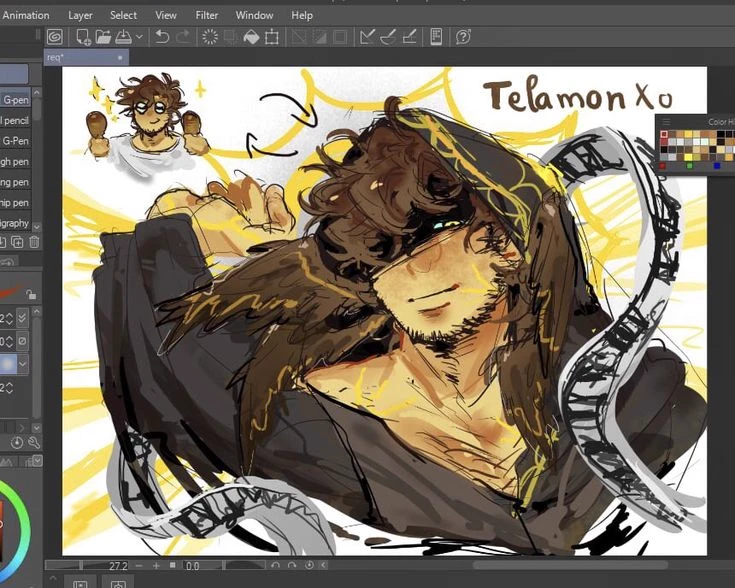Select the G-Pen sub tool below pencil
This screenshot has width=735, height=588.
tap(15, 141)
